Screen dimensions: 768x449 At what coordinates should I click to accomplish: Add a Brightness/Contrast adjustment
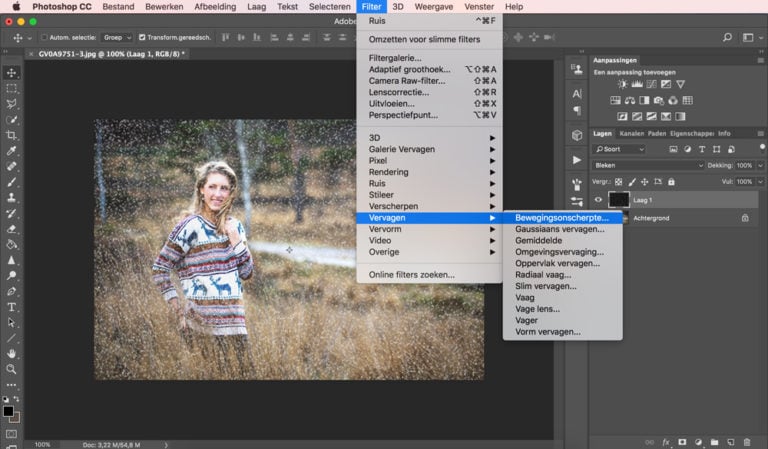pyautogui.click(x=622, y=84)
